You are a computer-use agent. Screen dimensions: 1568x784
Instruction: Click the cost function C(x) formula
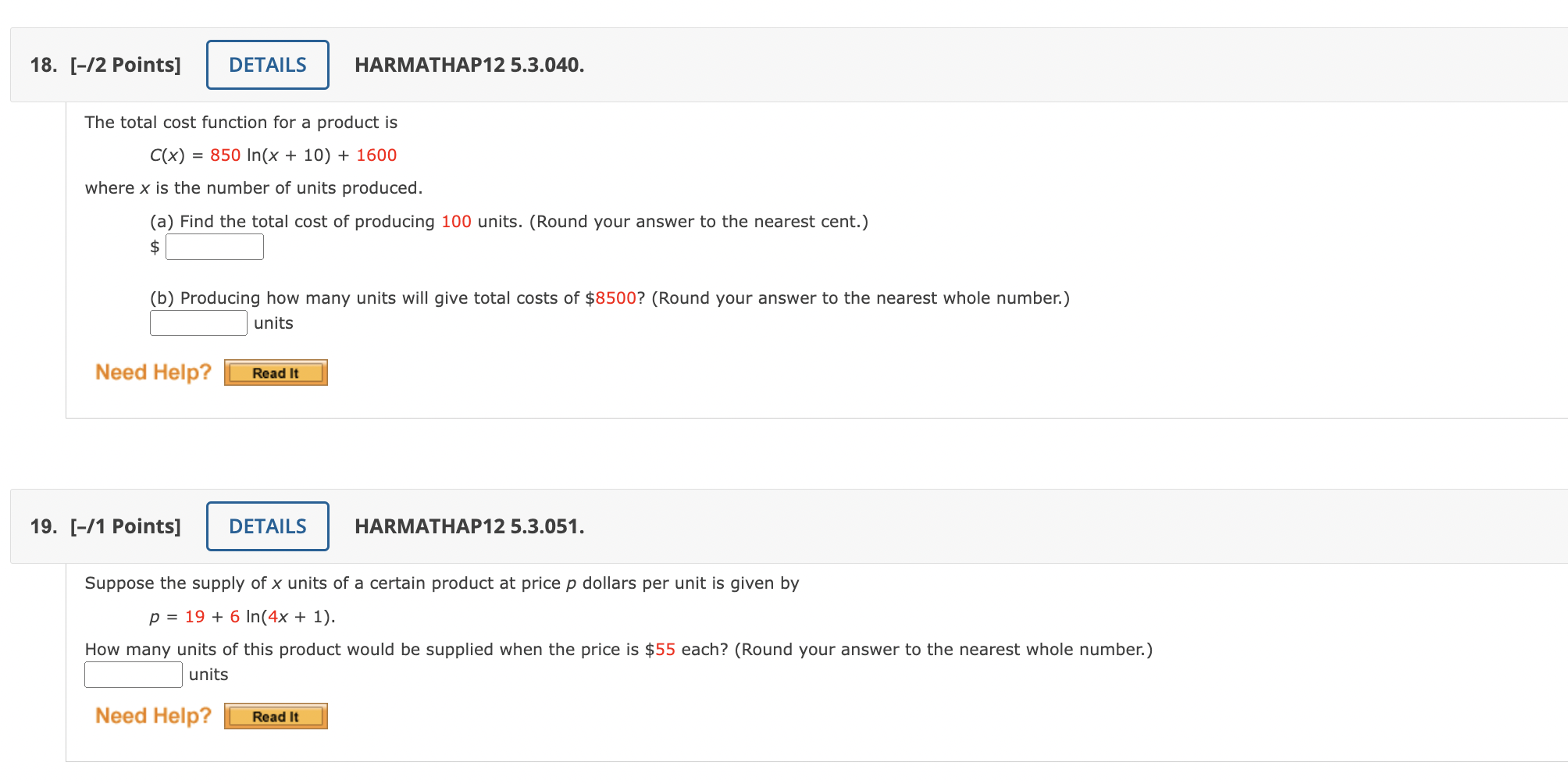[x=273, y=155]
